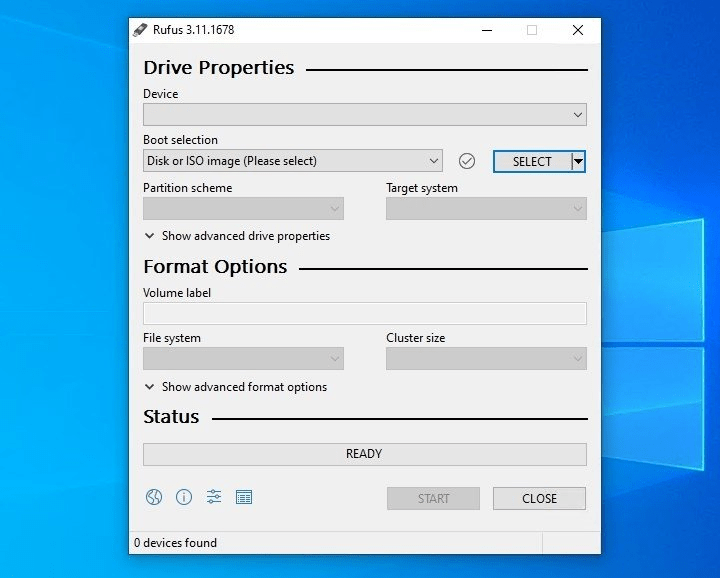Open language selection via globe icon
The image size is (720, 578).
(x=154, y=497)
